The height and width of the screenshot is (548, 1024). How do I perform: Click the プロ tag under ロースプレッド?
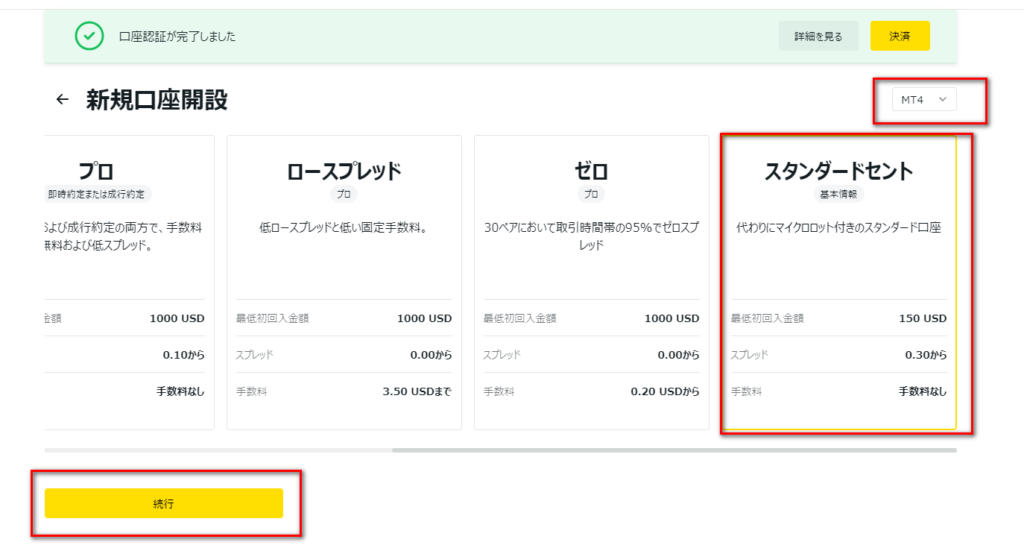(x=344, y=194)
